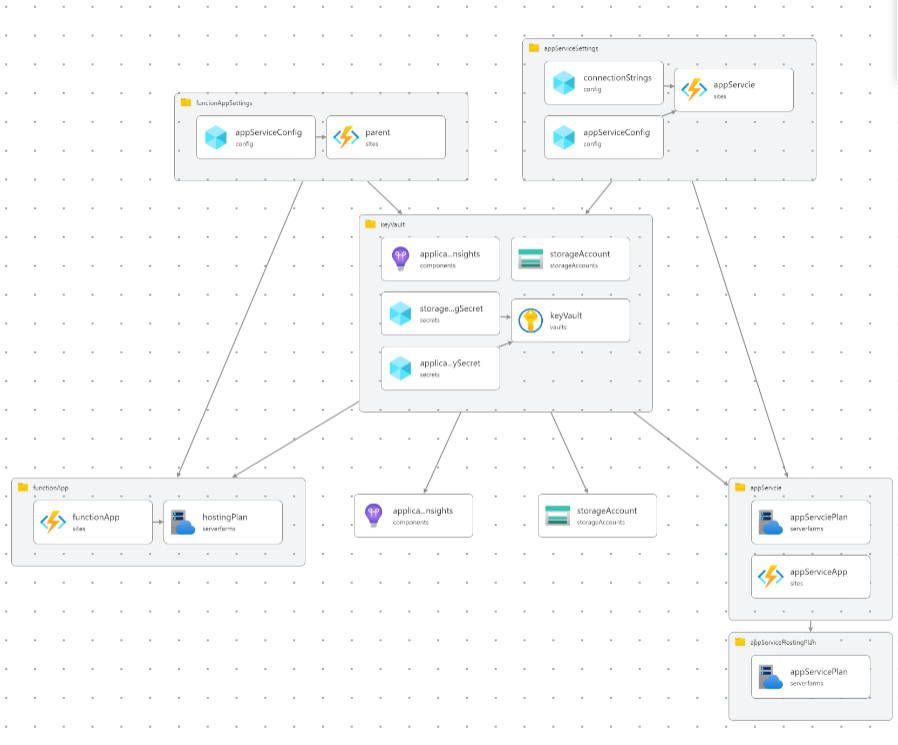Click the folder icon of appServiceHostingPlan group

[x=740, y=642]
